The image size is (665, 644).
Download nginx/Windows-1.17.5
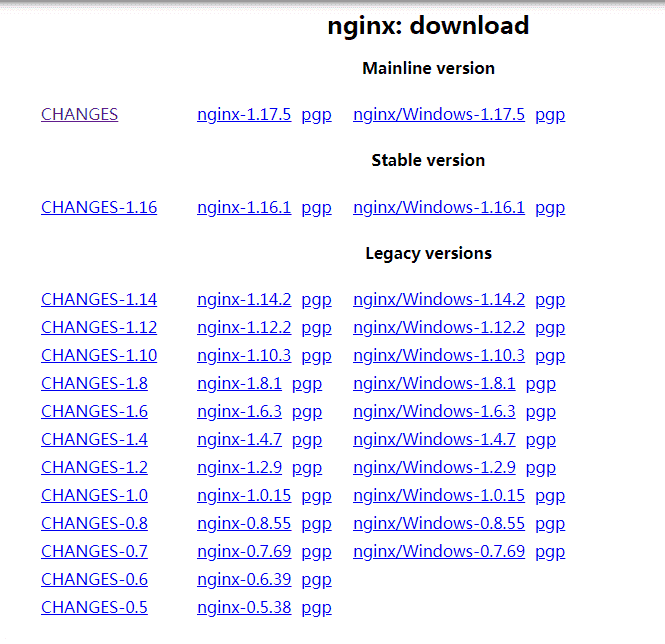click(x=439, y=115)
